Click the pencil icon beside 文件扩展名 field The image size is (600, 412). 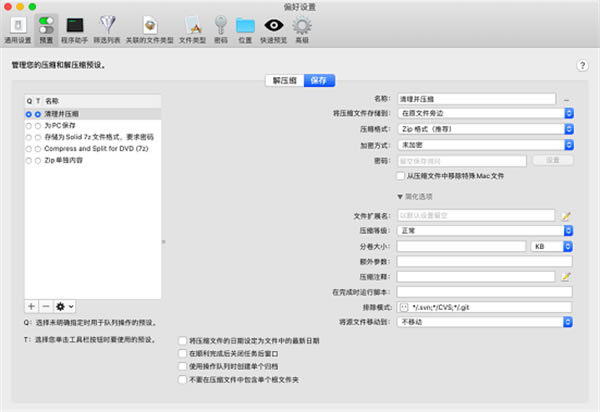pos(565,215)
